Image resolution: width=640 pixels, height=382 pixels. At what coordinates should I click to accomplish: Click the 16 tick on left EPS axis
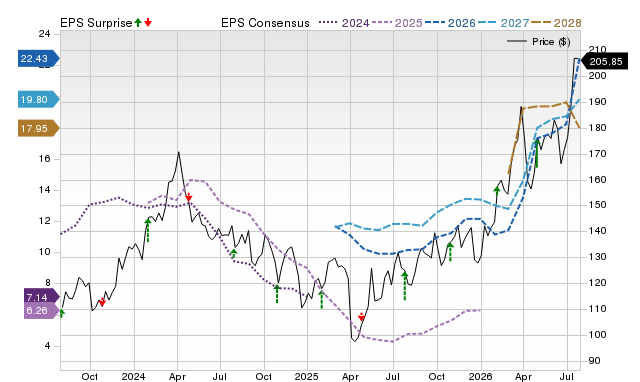click(x=44, y=159)
